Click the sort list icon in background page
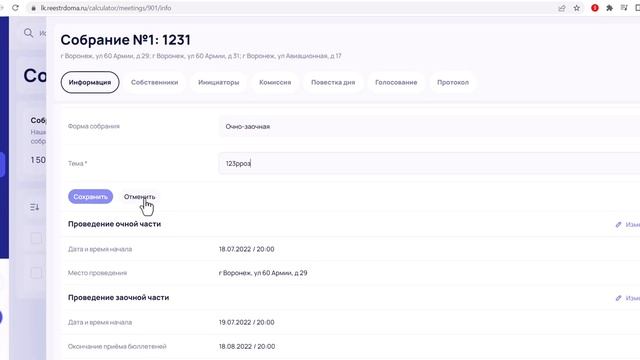The image size is (640, 360). tap(34, 207)
